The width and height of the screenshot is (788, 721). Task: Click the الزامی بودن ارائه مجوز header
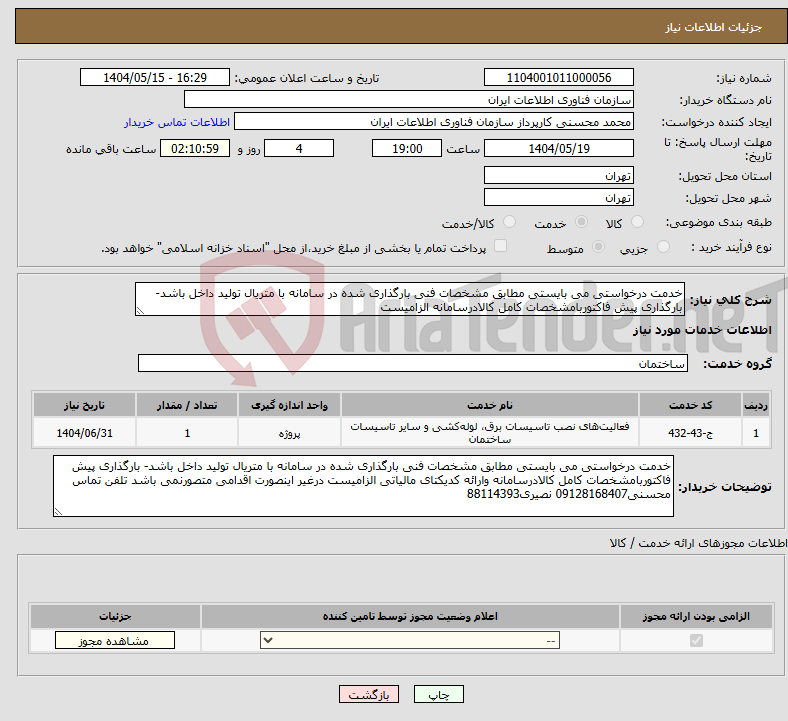[x=696, y=616]
